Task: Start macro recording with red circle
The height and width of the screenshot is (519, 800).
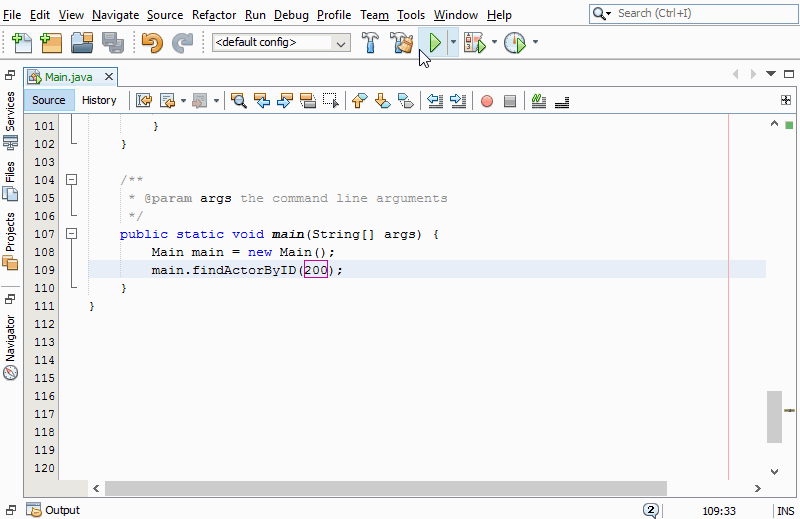Action: pos(487,100)
